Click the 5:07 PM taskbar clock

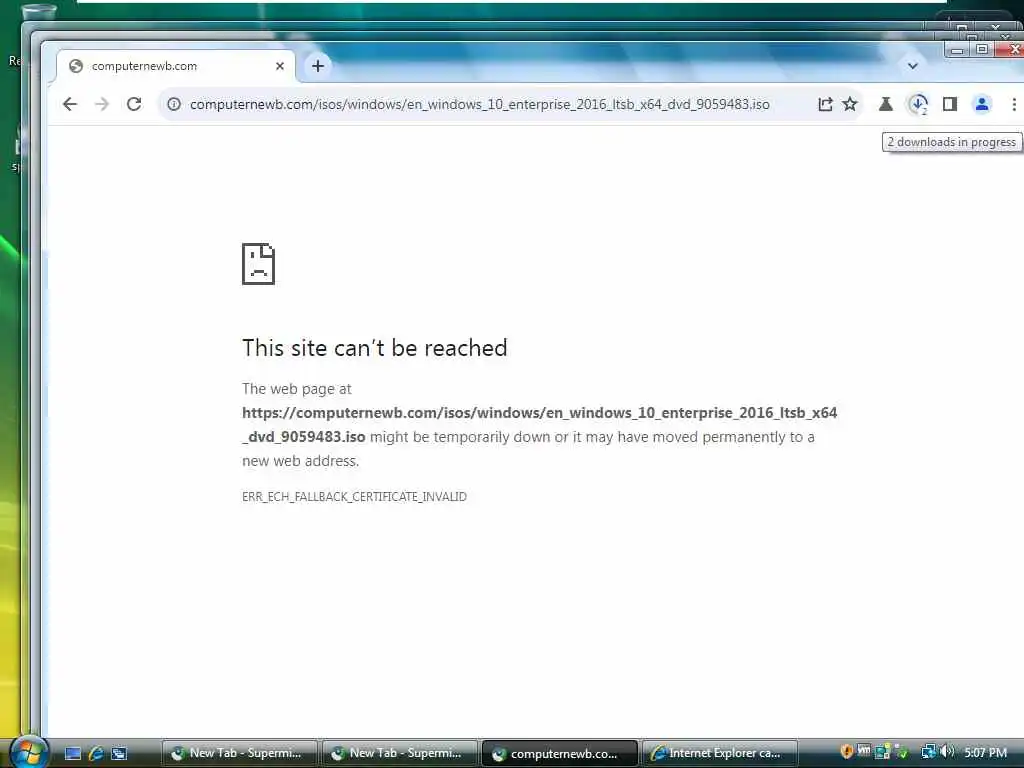[985, 753]
